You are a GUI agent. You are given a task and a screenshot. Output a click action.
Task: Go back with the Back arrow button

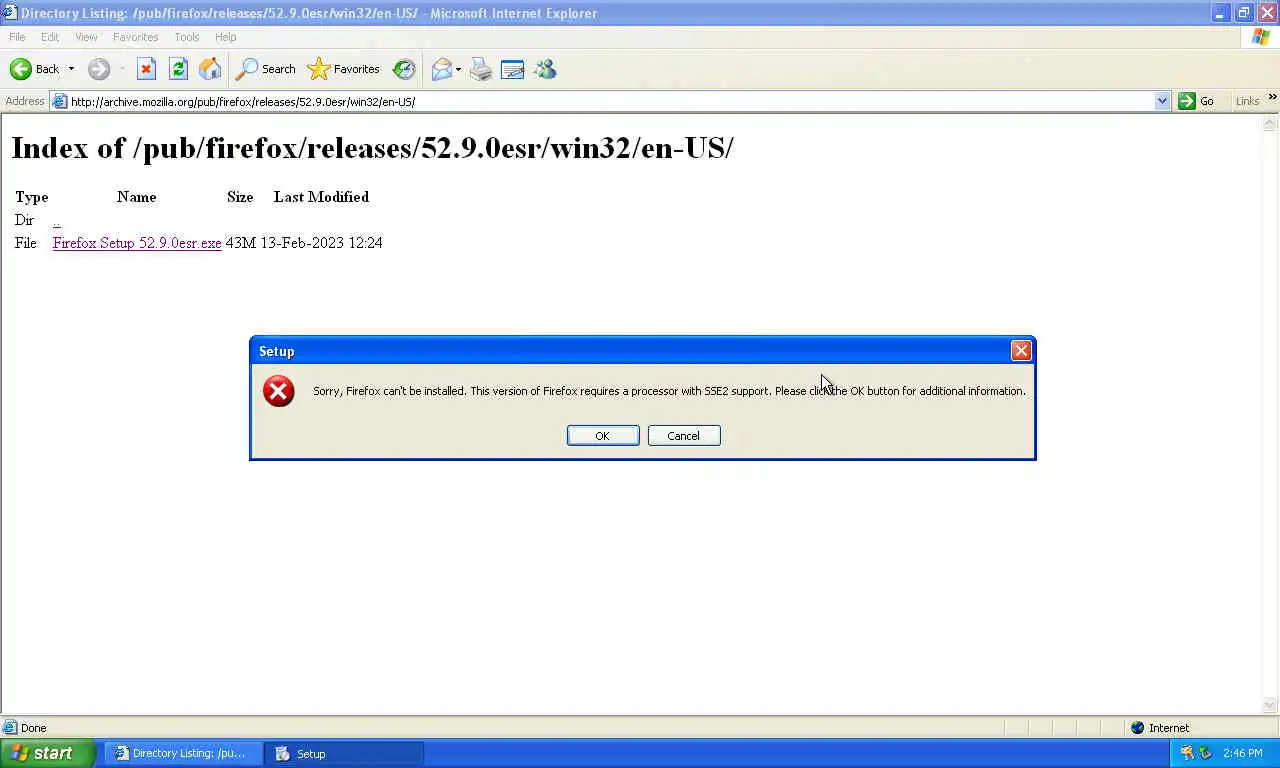click(x=34, y=69)
